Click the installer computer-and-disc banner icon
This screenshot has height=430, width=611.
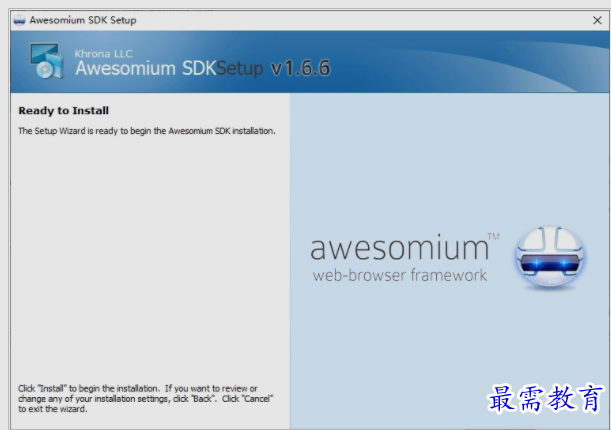point(47,61)
